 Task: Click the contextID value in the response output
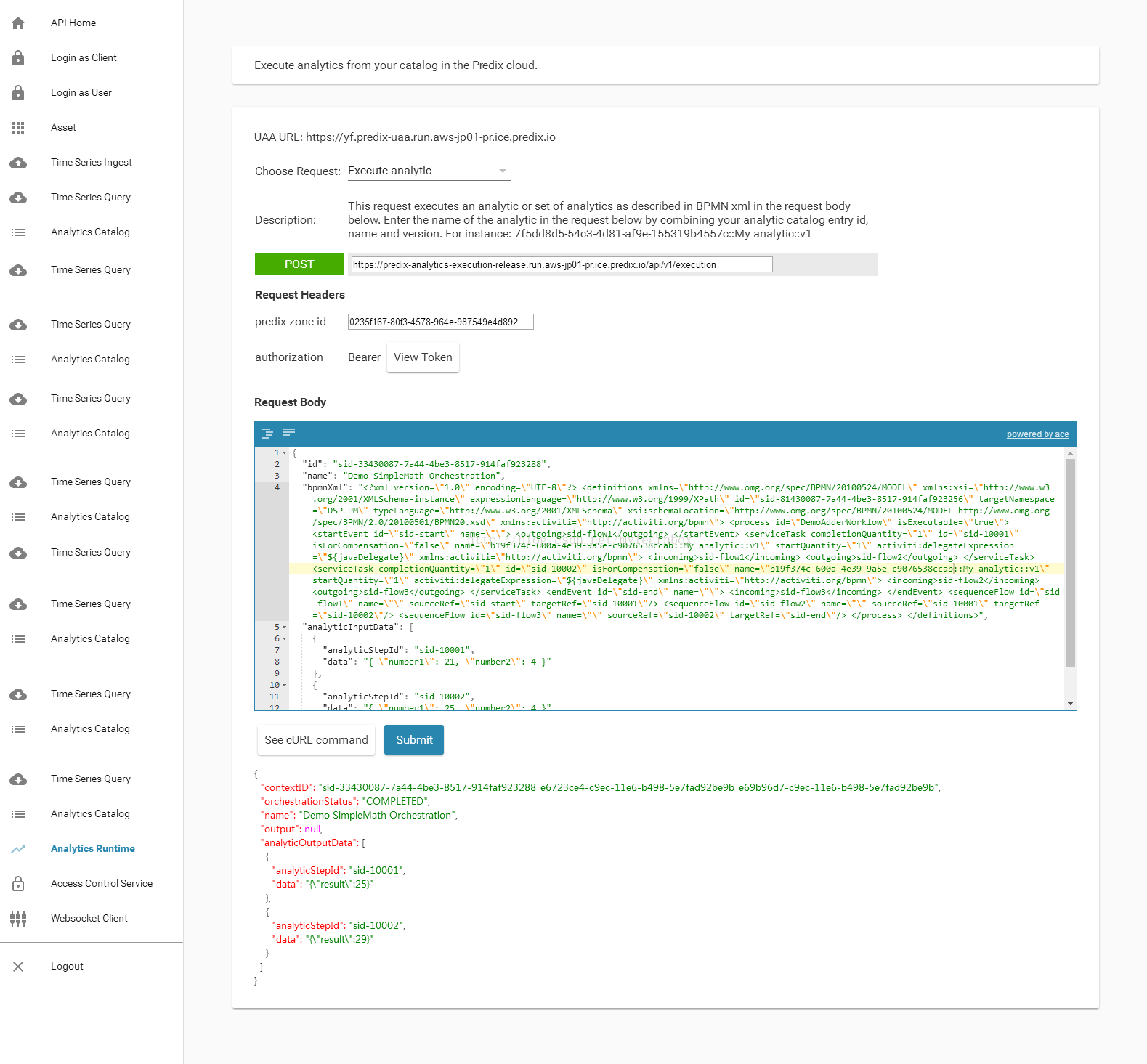pyautogui.click(x=628, y=787)
